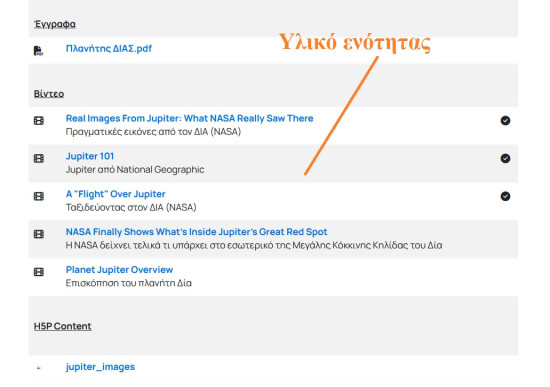Click the film icon beside Jupiter 101
Screen dimensions: 550x387
click(x=39, y=159)
